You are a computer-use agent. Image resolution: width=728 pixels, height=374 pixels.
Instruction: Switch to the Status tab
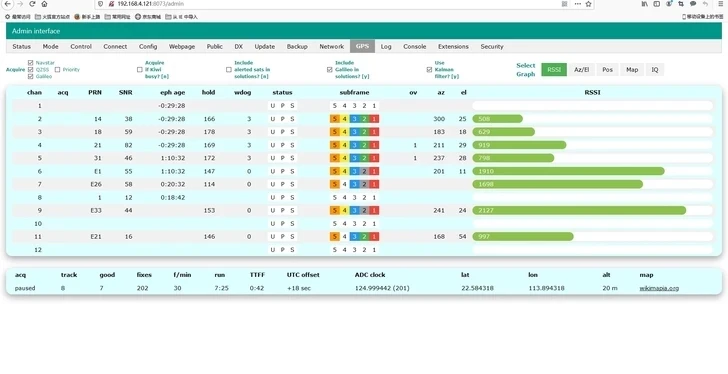tap(21, 46)
